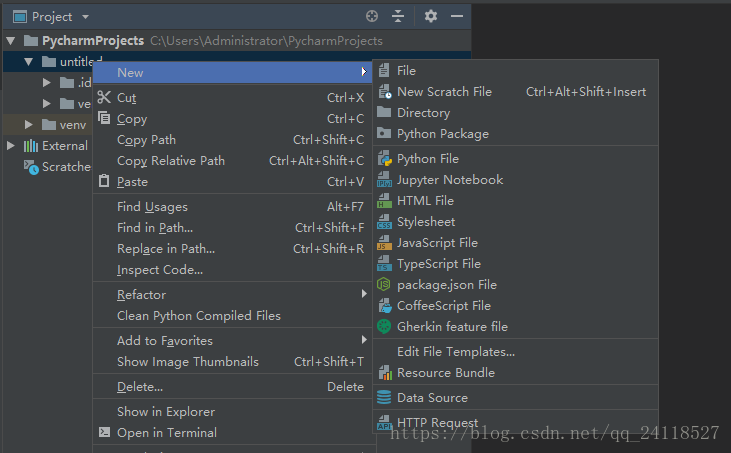Click the Directory folder icon

tap(384, 112)
